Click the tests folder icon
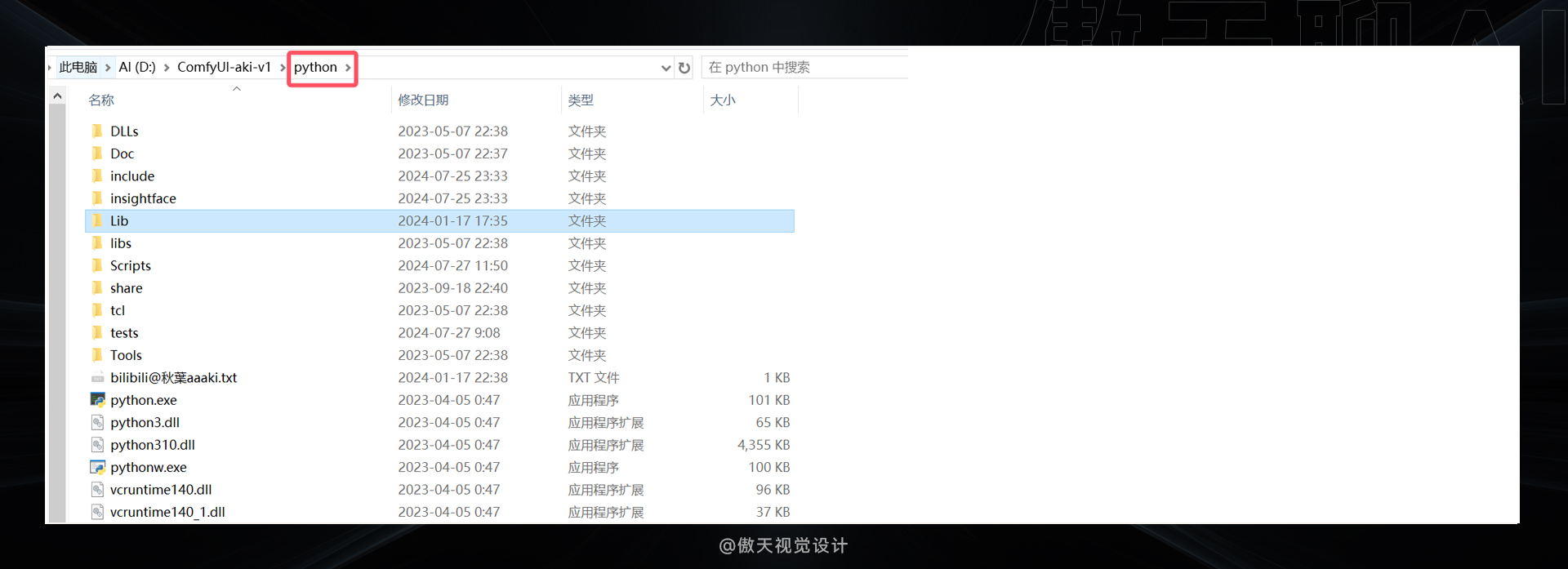This screenshot has height=569, width=1568. tap(97, 333)
